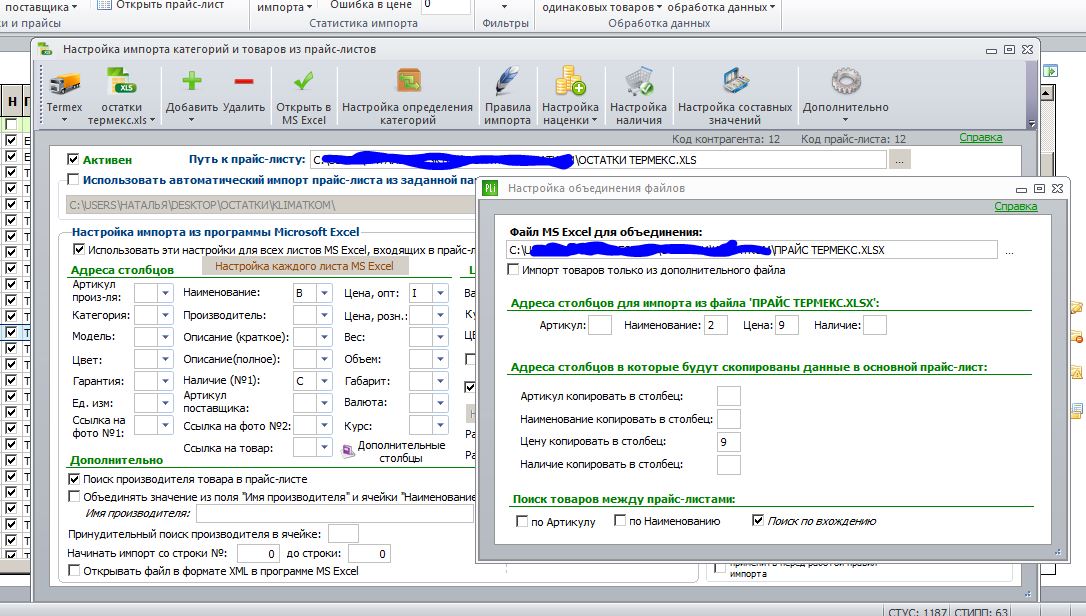Toggle Поиск производителя товара в прайс-листе
The width and height of the screenshot is (1086, 616).
tap(74, 479)
